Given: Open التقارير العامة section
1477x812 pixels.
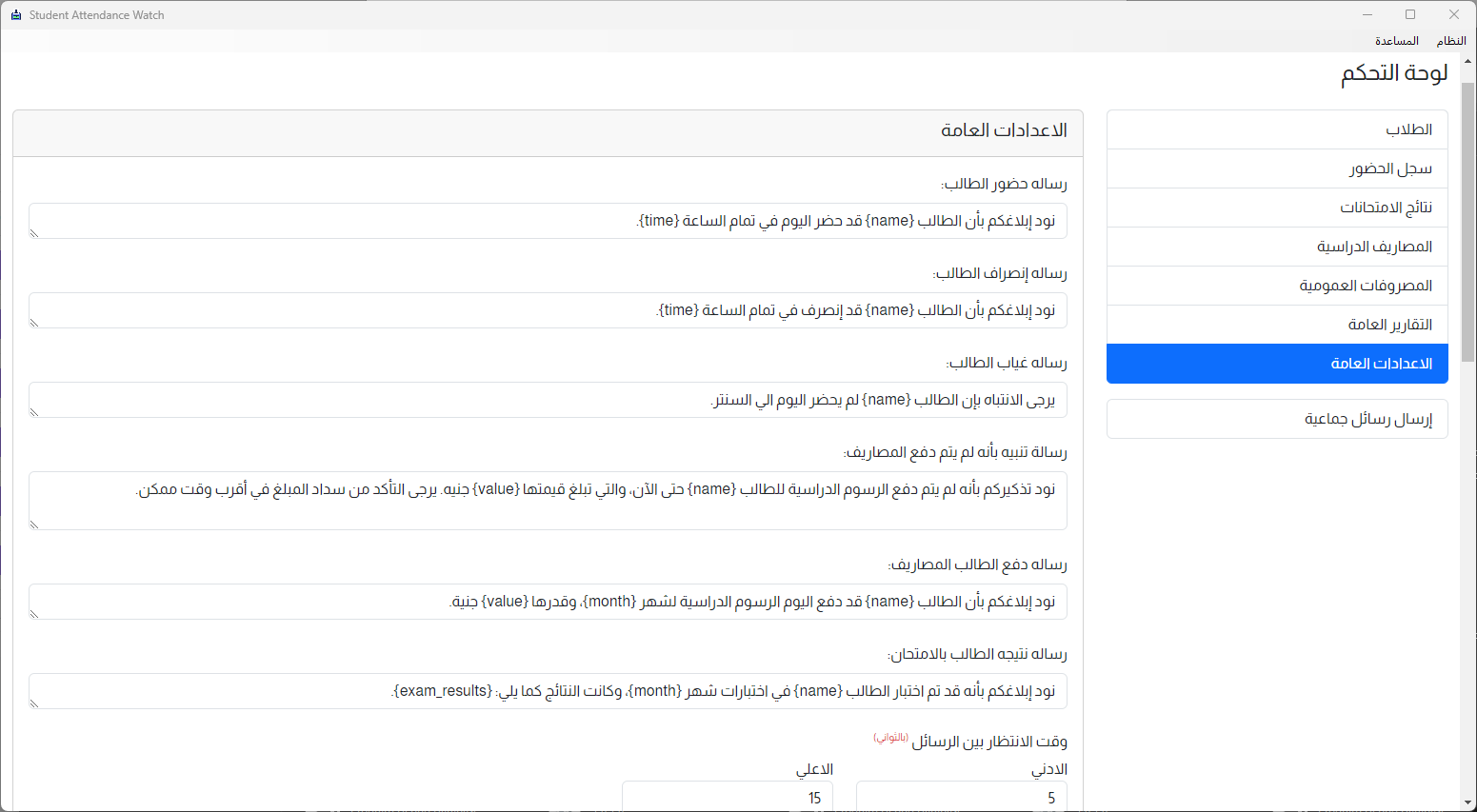Looking at the screenshot, I should tap(1277, 325).
